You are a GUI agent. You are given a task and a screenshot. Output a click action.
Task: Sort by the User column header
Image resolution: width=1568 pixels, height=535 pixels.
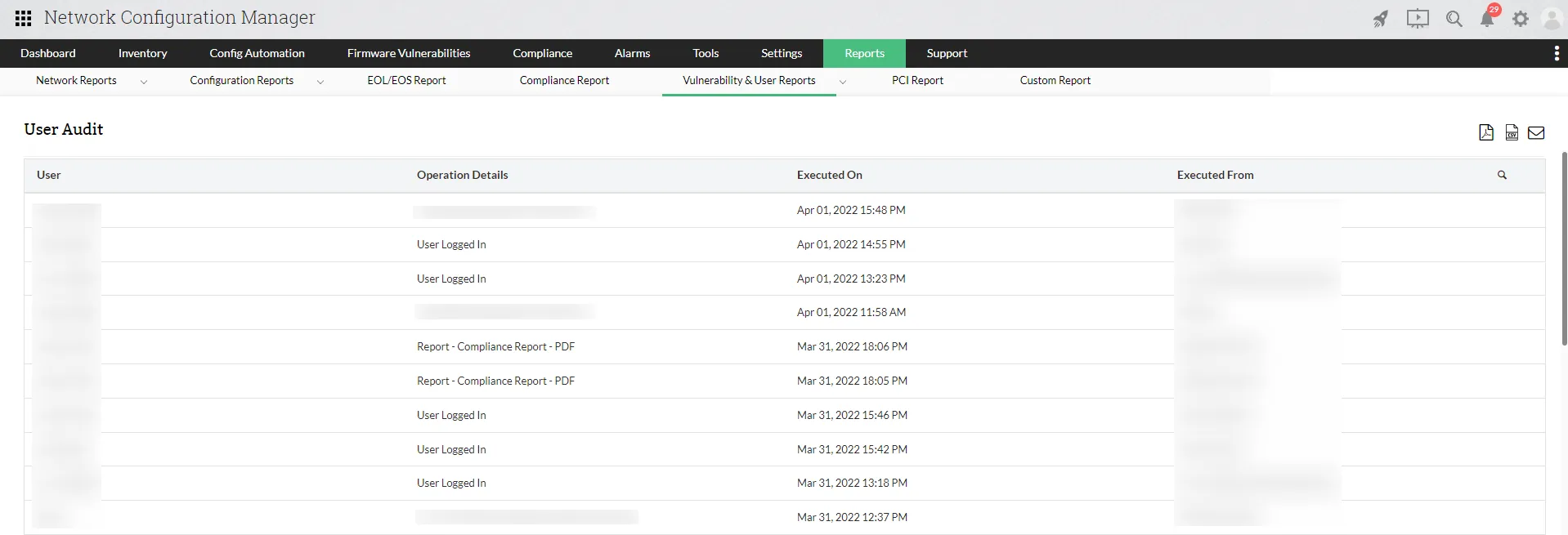click(48, 175)
